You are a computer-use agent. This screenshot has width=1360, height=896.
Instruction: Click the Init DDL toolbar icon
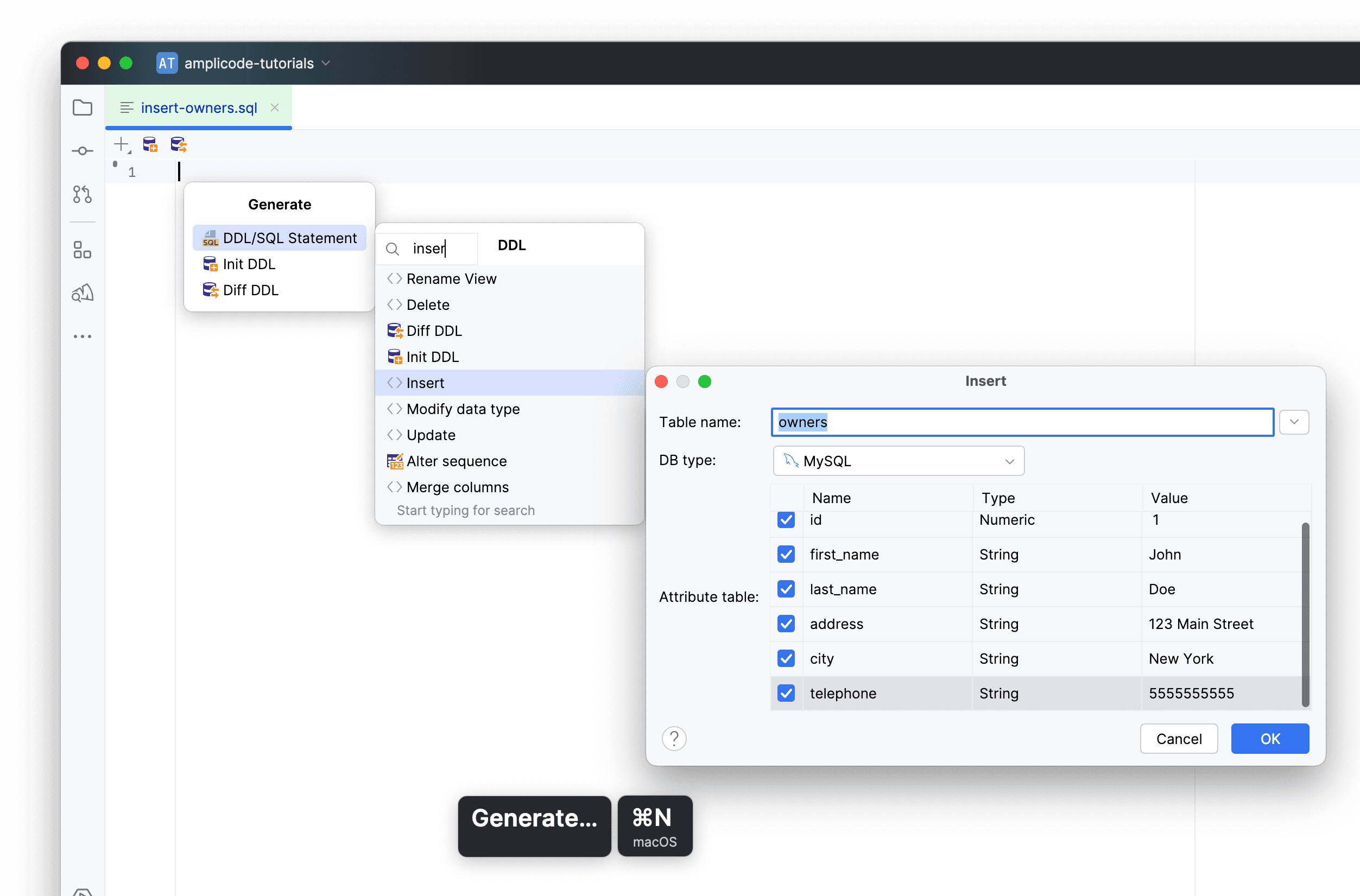click(150, 144)
